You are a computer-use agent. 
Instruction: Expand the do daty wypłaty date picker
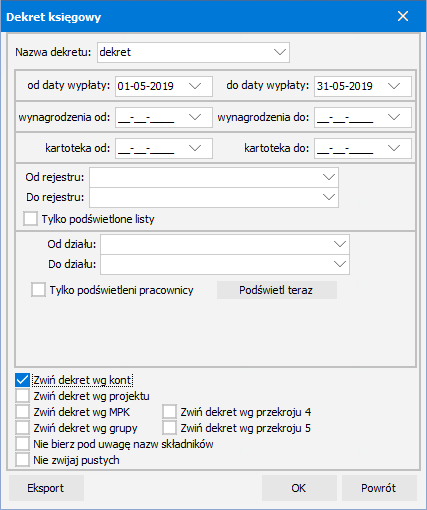click(394, 86)
